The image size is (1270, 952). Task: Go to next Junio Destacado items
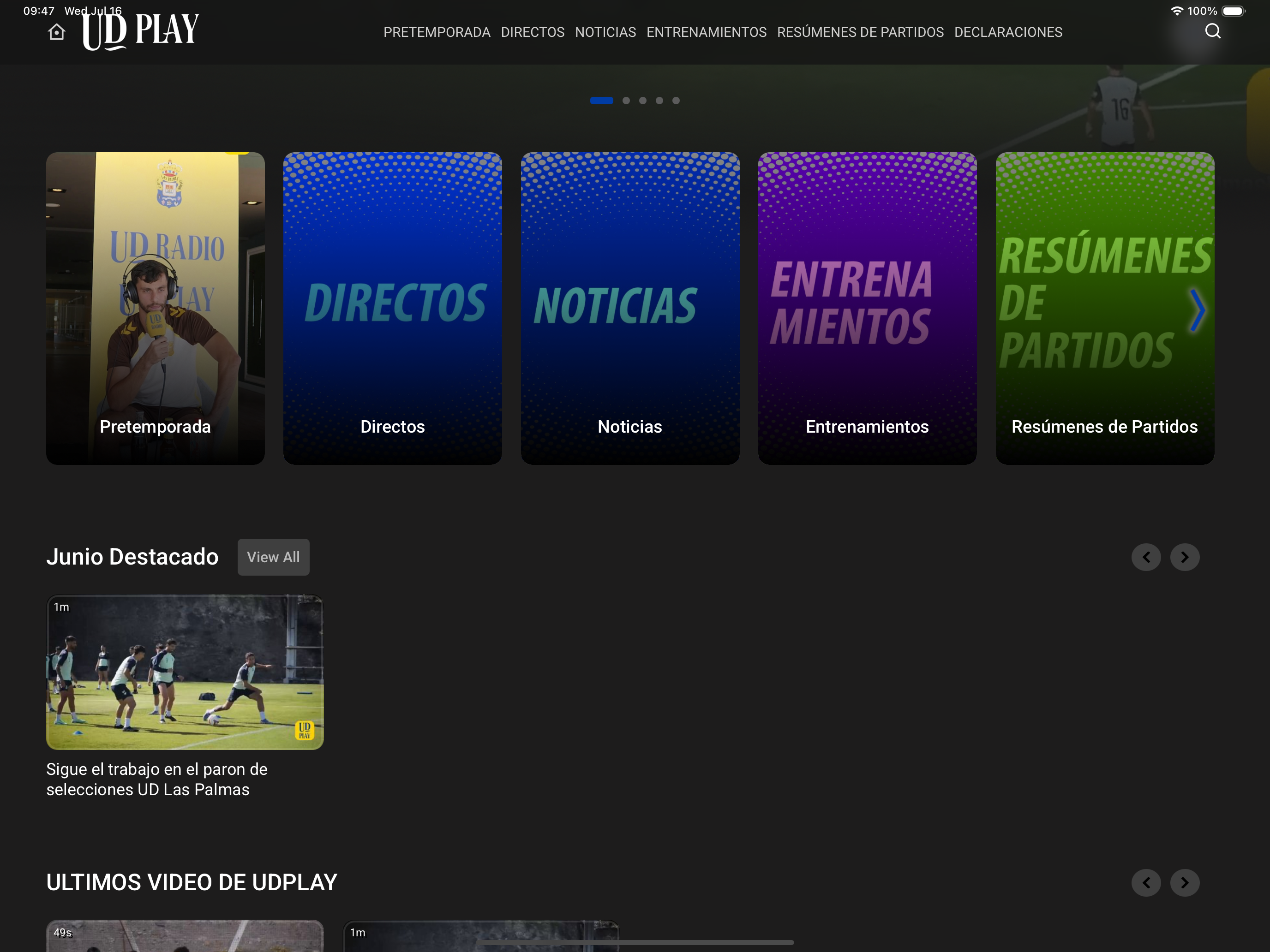tap(1185, 557)
